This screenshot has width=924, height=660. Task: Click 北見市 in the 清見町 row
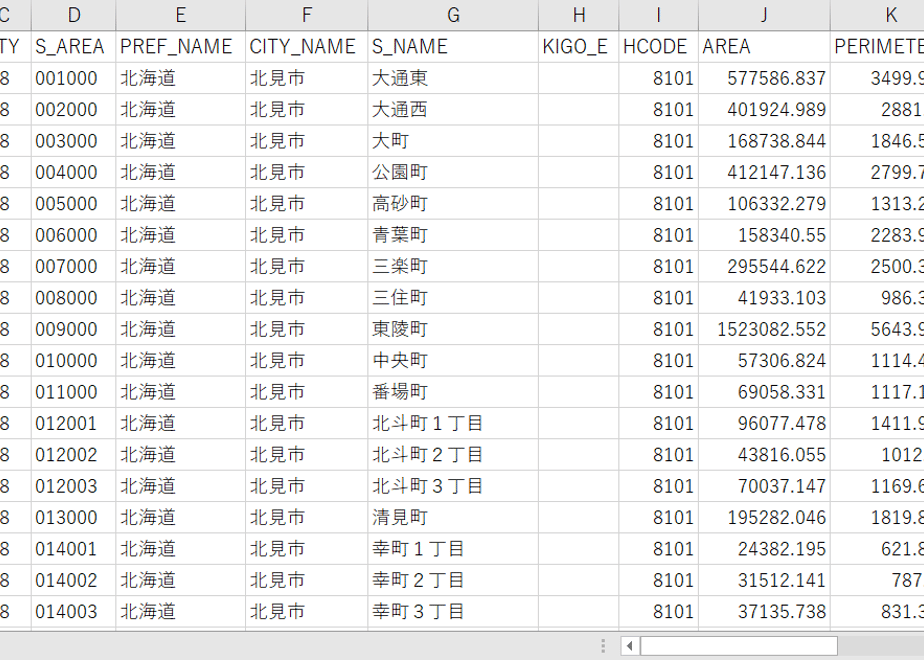(306, 517)
